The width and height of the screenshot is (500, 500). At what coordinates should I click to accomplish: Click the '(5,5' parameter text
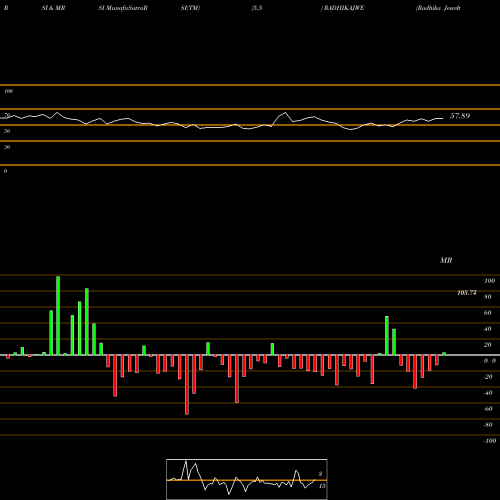click(257, 8)
